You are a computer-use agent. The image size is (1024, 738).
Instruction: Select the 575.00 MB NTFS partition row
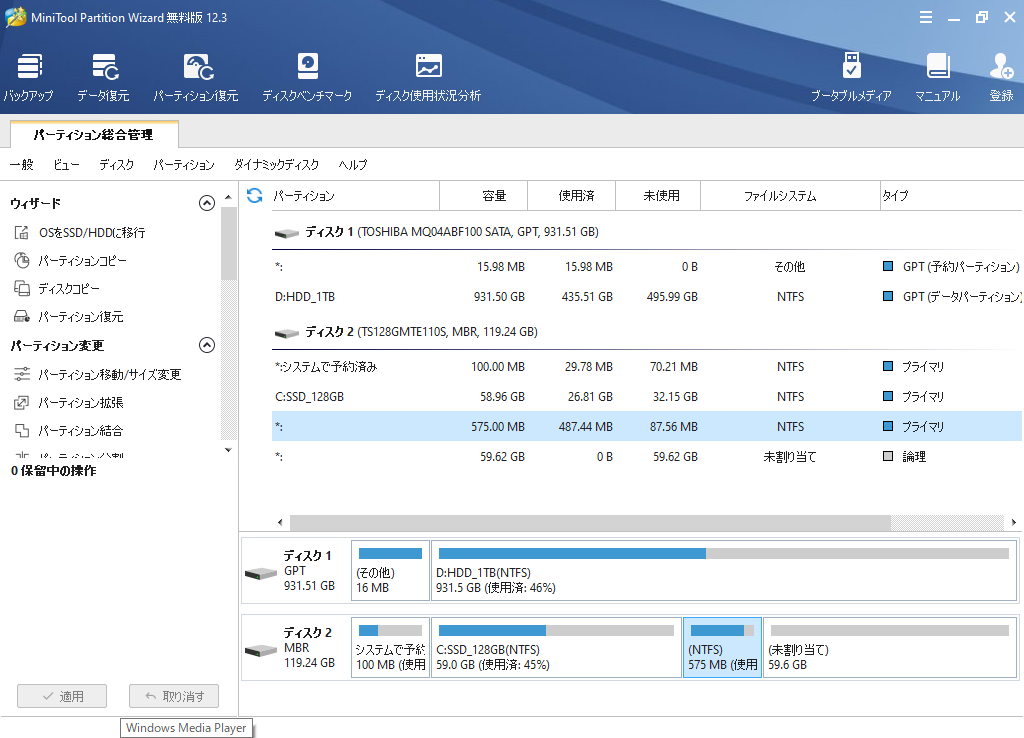pos(647,426)
